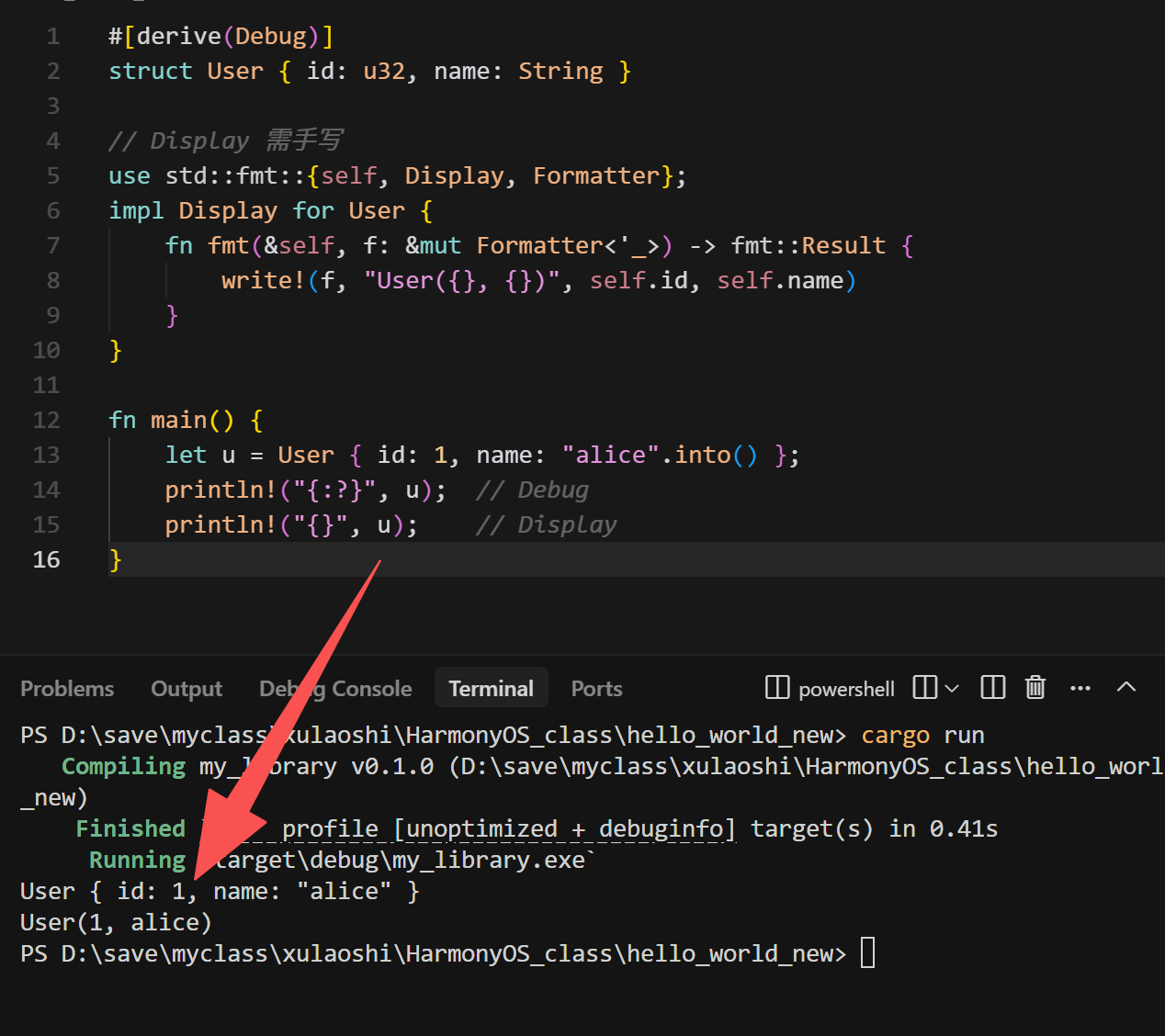The image size is (1165, 1036).
Task: Click 'main' function name
Action: click(179, 420)
